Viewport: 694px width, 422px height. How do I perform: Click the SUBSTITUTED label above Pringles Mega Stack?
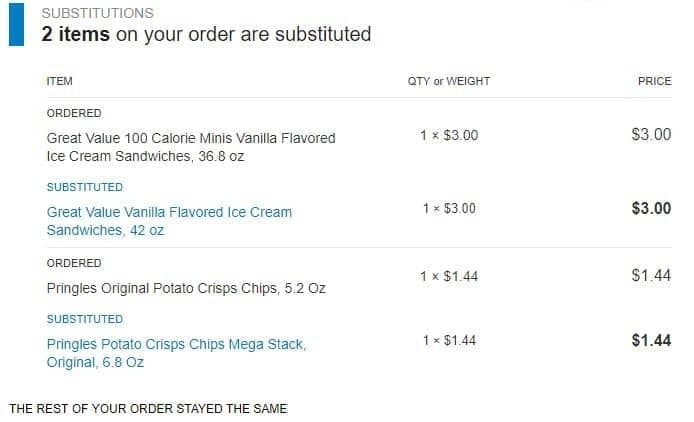(85, 319)
